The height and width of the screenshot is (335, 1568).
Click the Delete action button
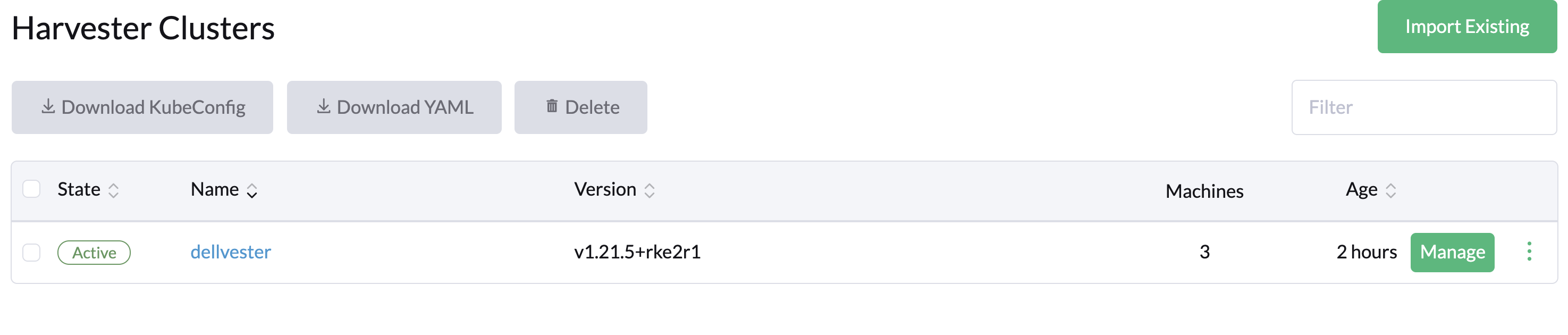[x=580, y=106]
